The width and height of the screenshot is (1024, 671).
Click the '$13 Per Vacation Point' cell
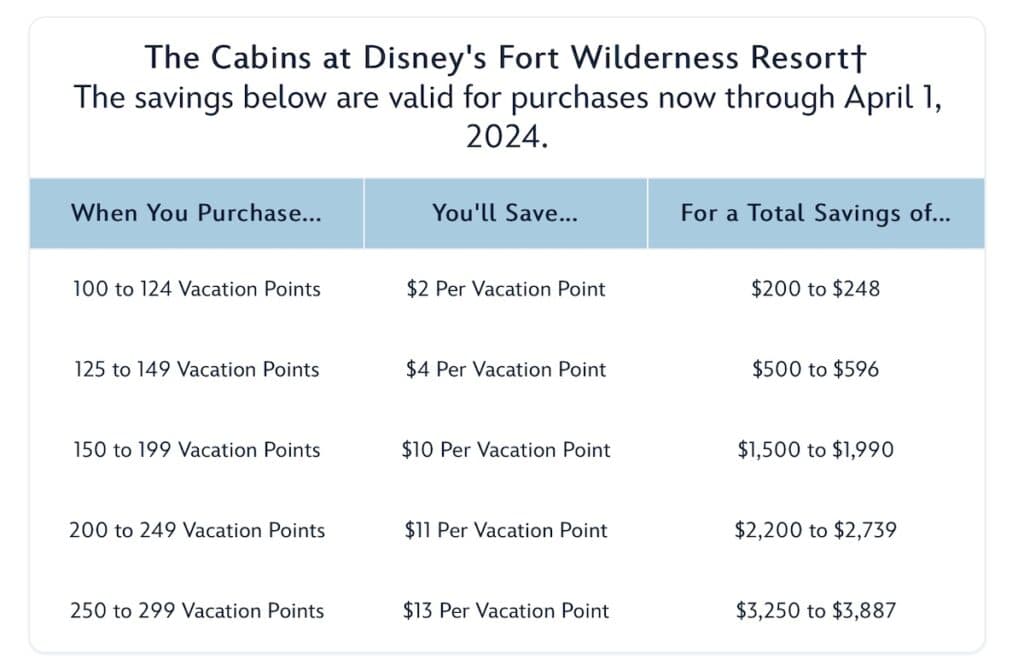505,610
